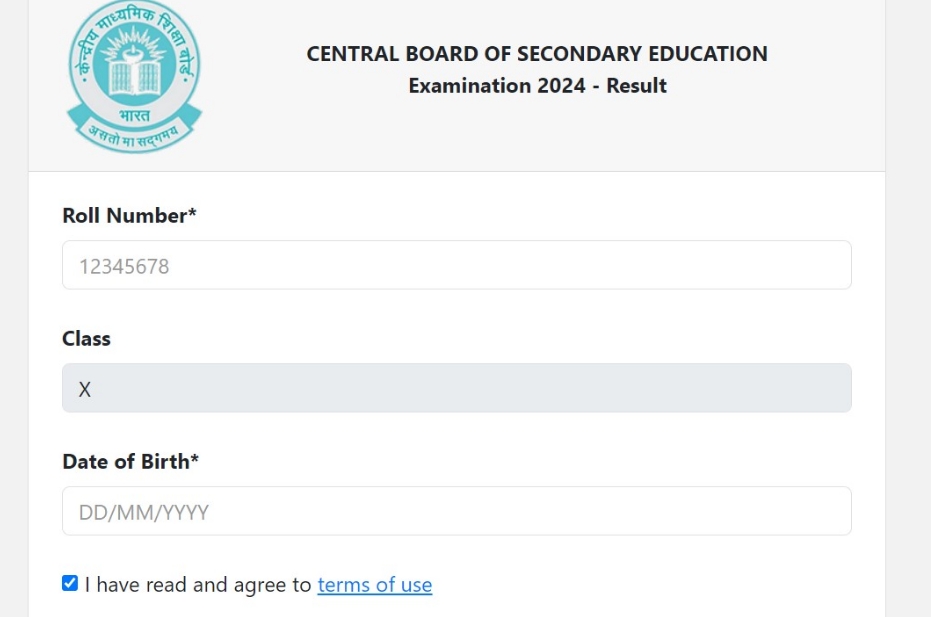The width and height of the screenshot is (936, 617).
Task: Focus the Roll Number input field
Action: click(457, 265)
